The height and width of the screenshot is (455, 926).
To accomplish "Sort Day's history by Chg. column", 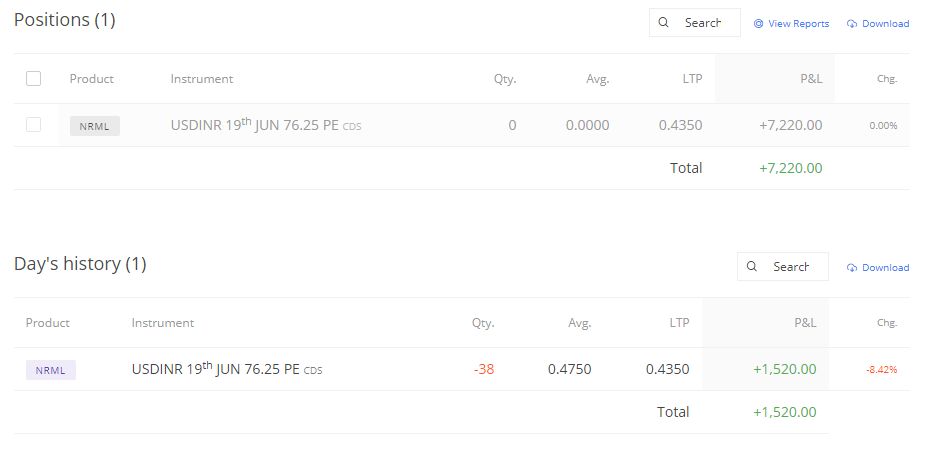I will tap(887, 323).
